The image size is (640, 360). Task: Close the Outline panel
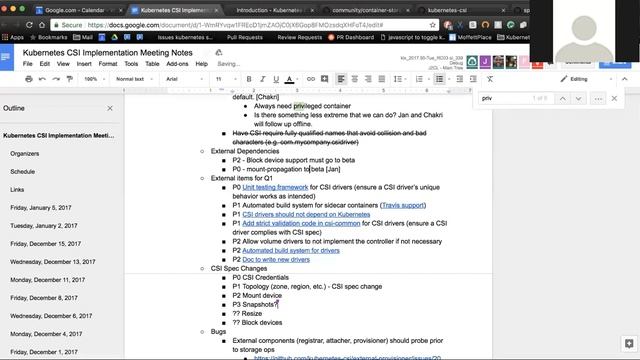[110, 108]
